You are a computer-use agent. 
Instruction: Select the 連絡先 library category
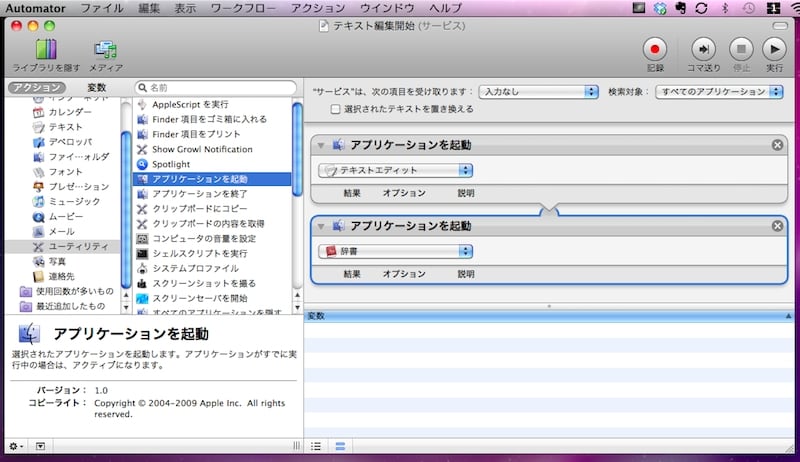coord(54,276)
